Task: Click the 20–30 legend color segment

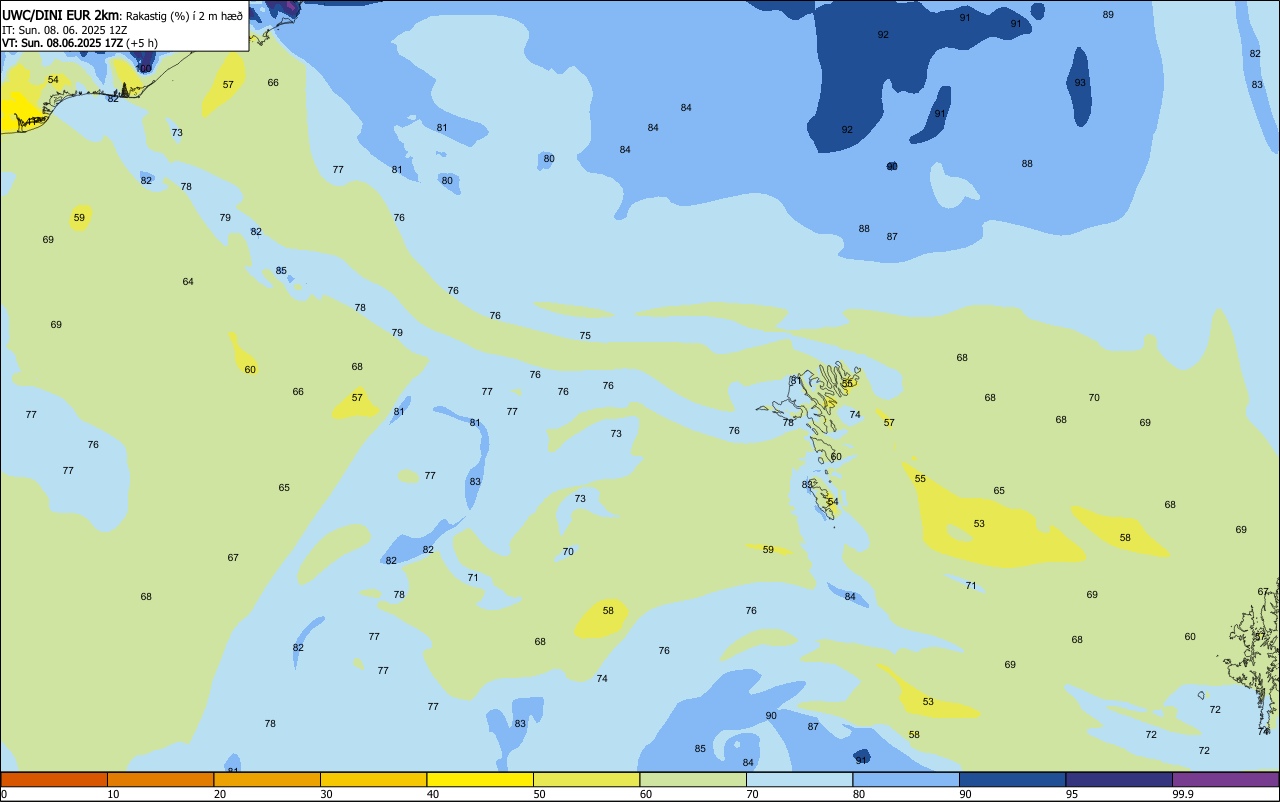Action: point(267,779)
